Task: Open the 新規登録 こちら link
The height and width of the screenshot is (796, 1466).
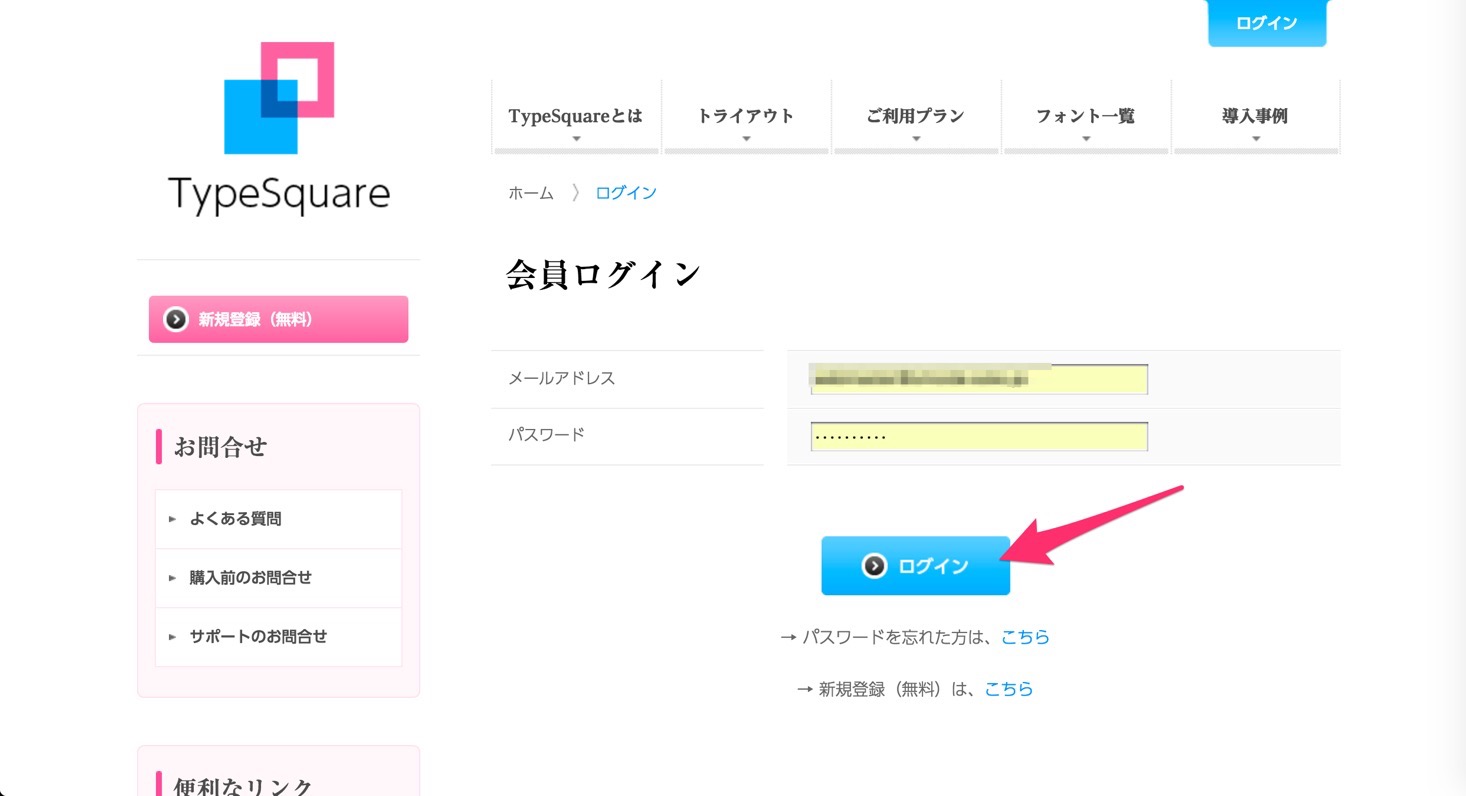Action: [1009, 689]
